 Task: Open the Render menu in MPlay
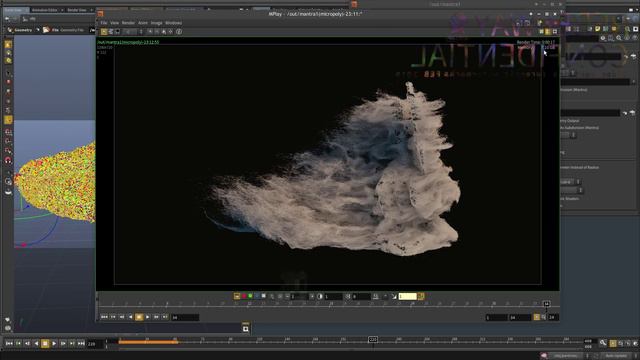pyautogui.click(x=128, y=23)
